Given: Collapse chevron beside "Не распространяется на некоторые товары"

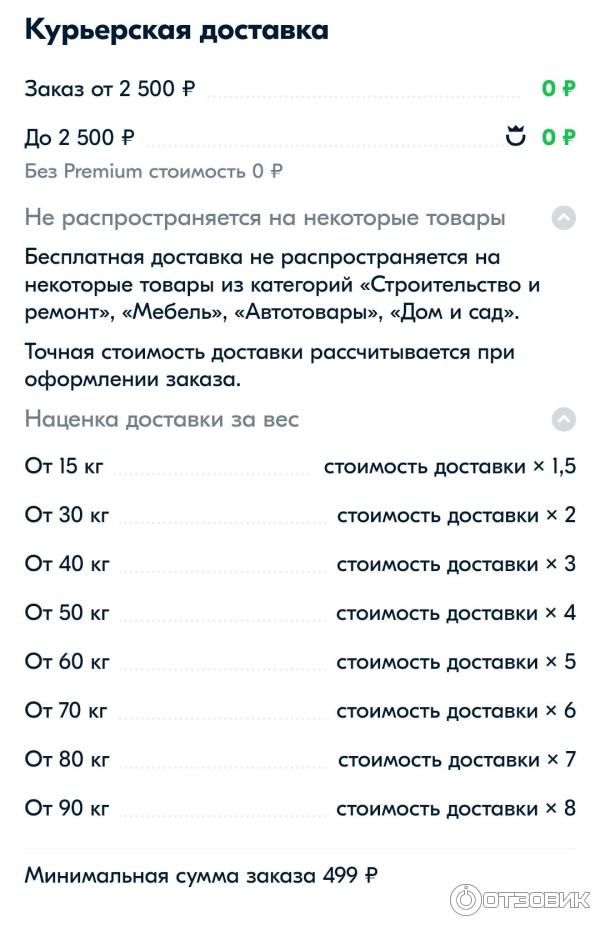Looking at the screenshot, I should [564, 218].
